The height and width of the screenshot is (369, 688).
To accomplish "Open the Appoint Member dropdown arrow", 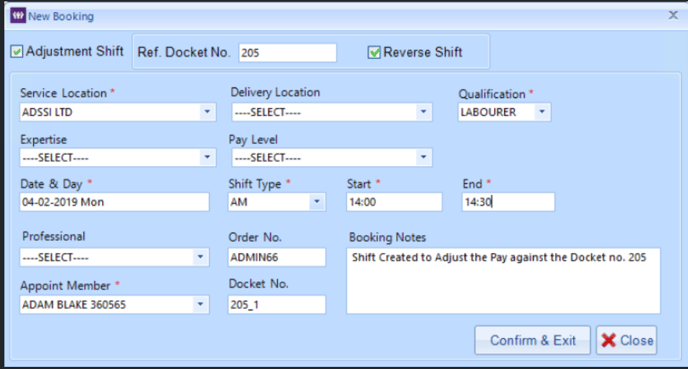I will [200, 304].
